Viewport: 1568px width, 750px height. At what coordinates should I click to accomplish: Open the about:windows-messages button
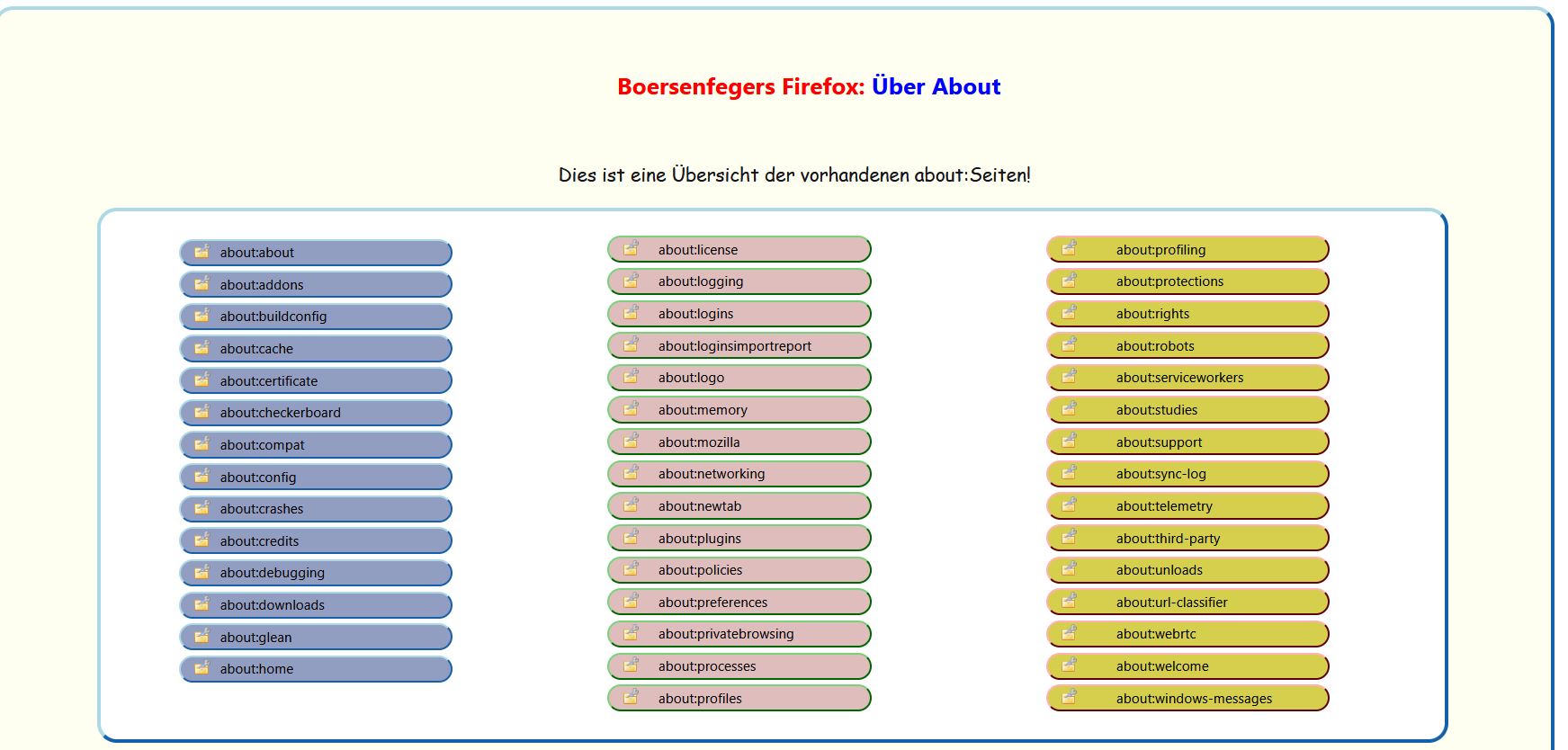click(x=1187, y=698)
